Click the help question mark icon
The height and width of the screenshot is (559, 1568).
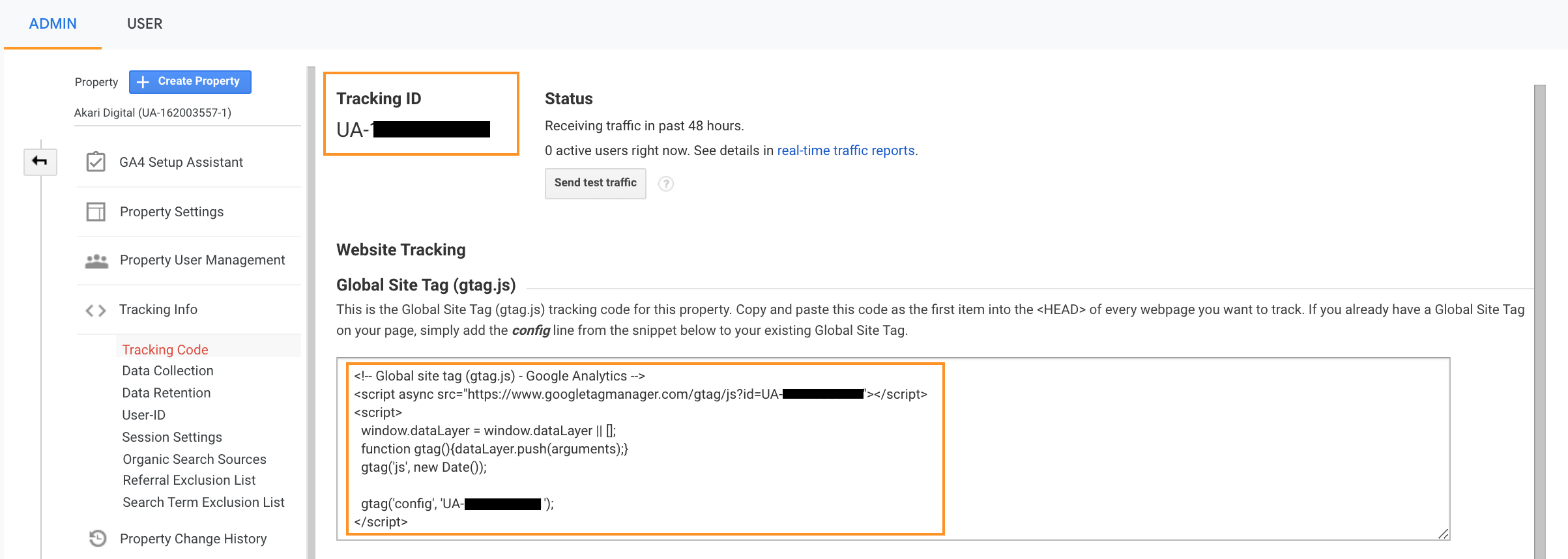pyautogui.click(x=666, y=184)
